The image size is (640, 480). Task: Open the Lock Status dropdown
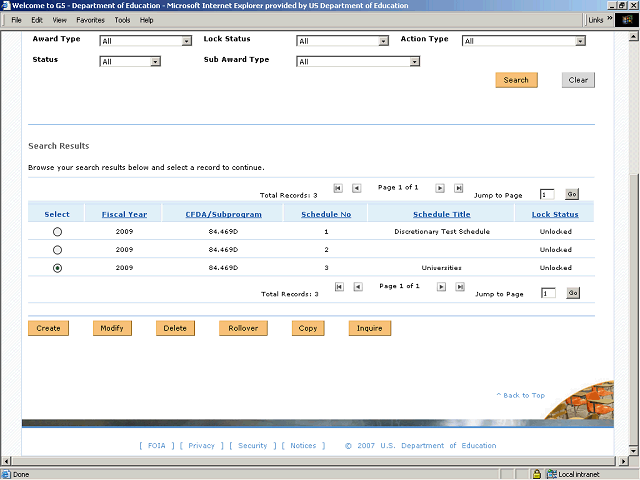(342, 41)
